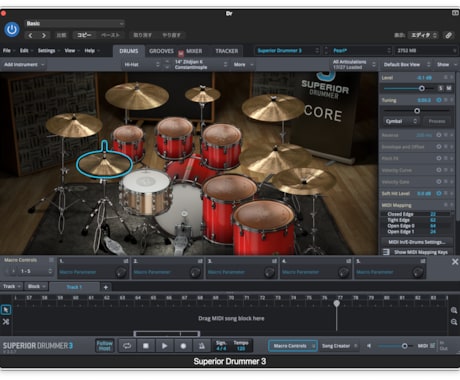Select the Closed Edge MIDI mapping row

tap(415, 214)
